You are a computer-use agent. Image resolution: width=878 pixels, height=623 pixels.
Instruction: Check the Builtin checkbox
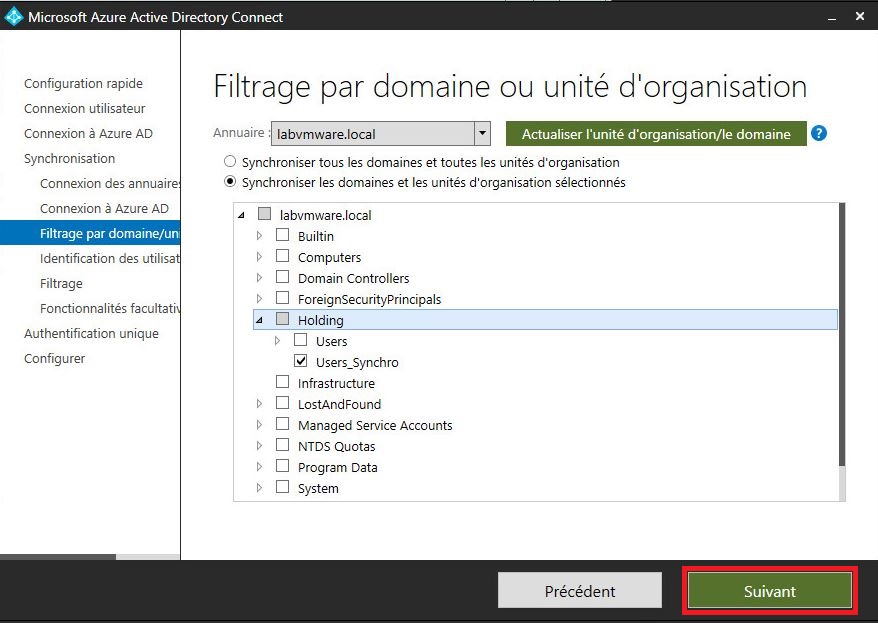282,235
